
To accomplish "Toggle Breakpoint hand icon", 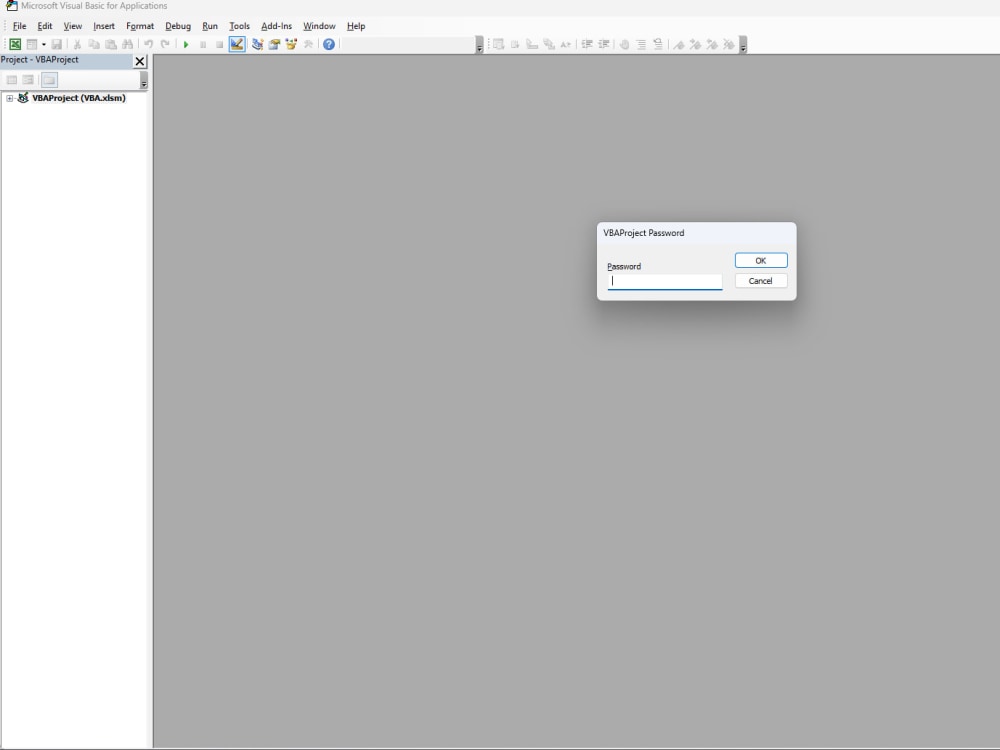I will (x=624, y=44).
